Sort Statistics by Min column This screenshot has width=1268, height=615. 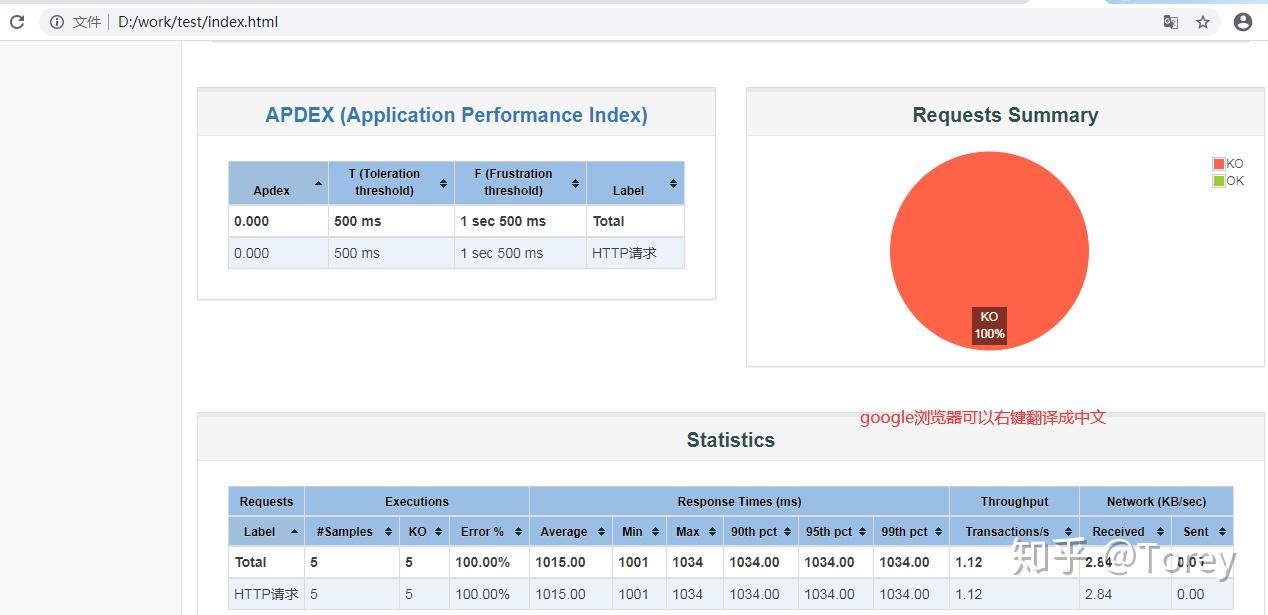point(639,531)
